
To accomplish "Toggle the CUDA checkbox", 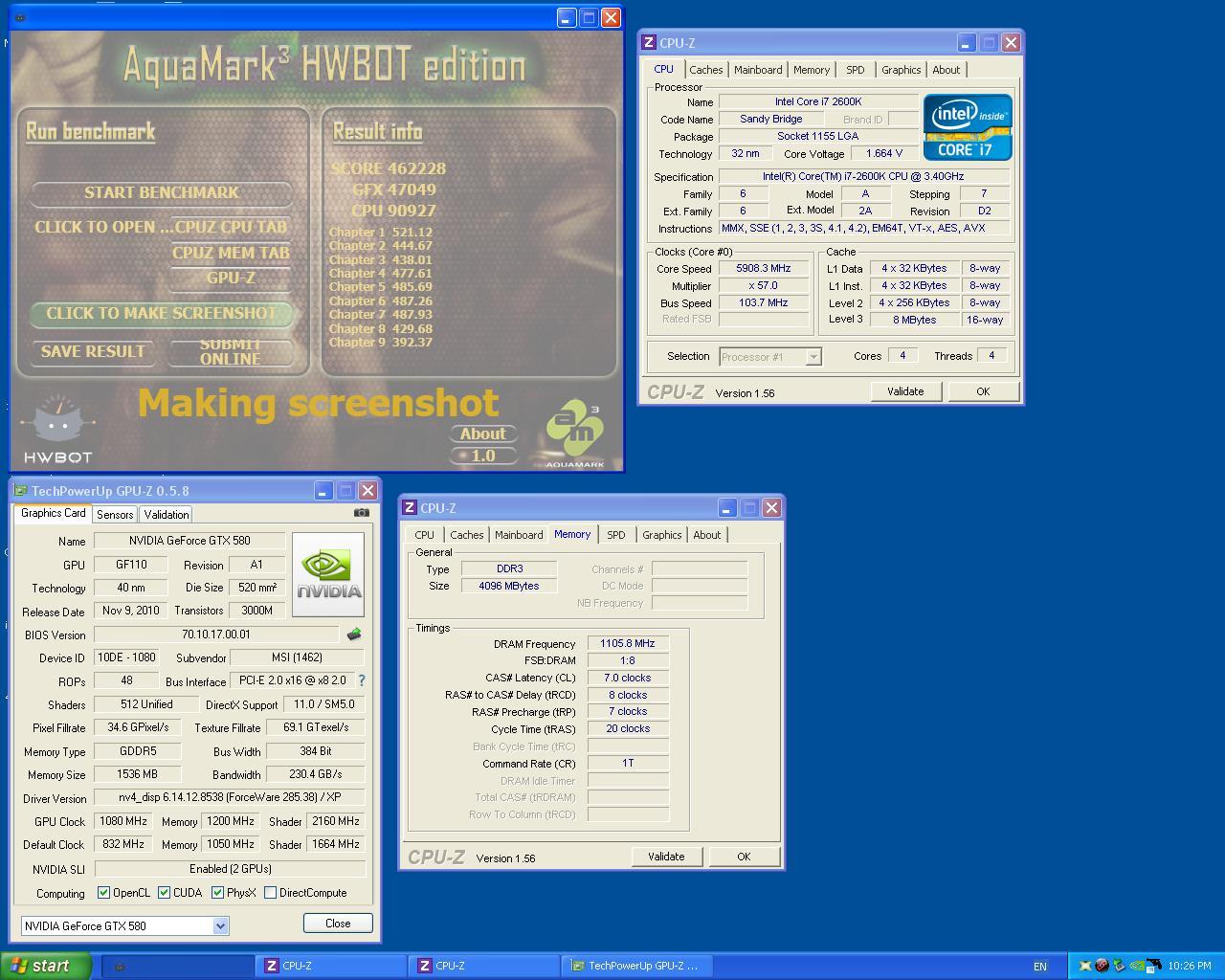I will pos(165,893).
